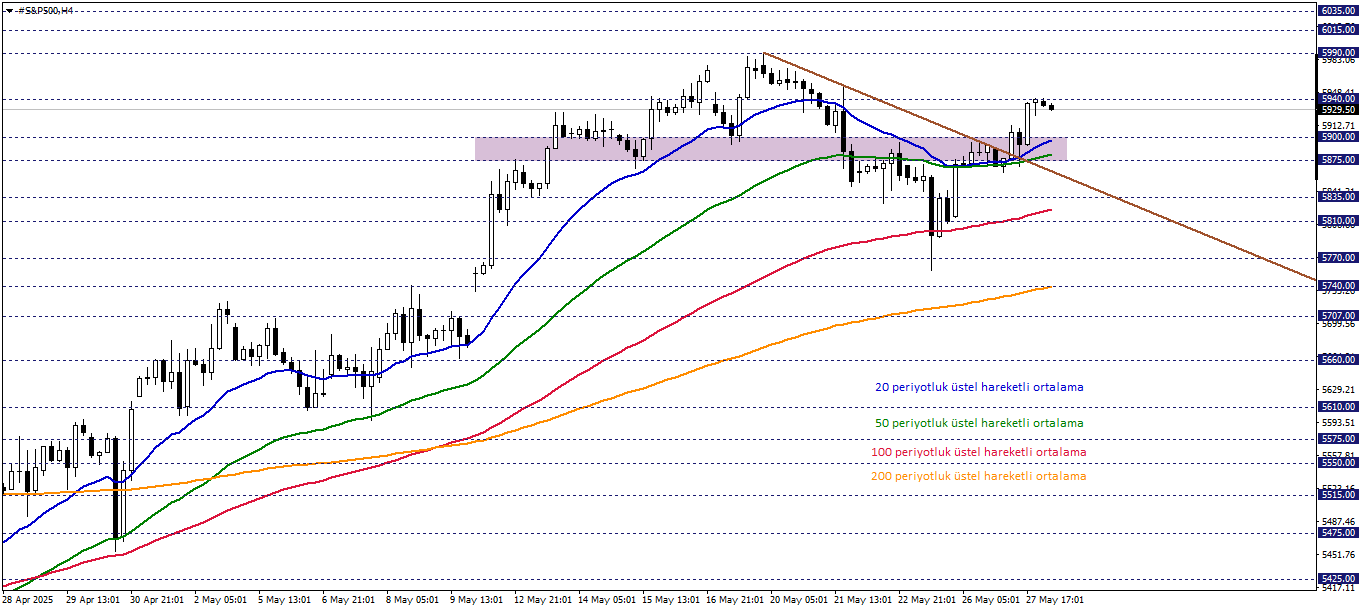Select the 20 periyotluk üstel hareketli ortalama label
The image size is (1362, 611).
[x=979, y=387]
